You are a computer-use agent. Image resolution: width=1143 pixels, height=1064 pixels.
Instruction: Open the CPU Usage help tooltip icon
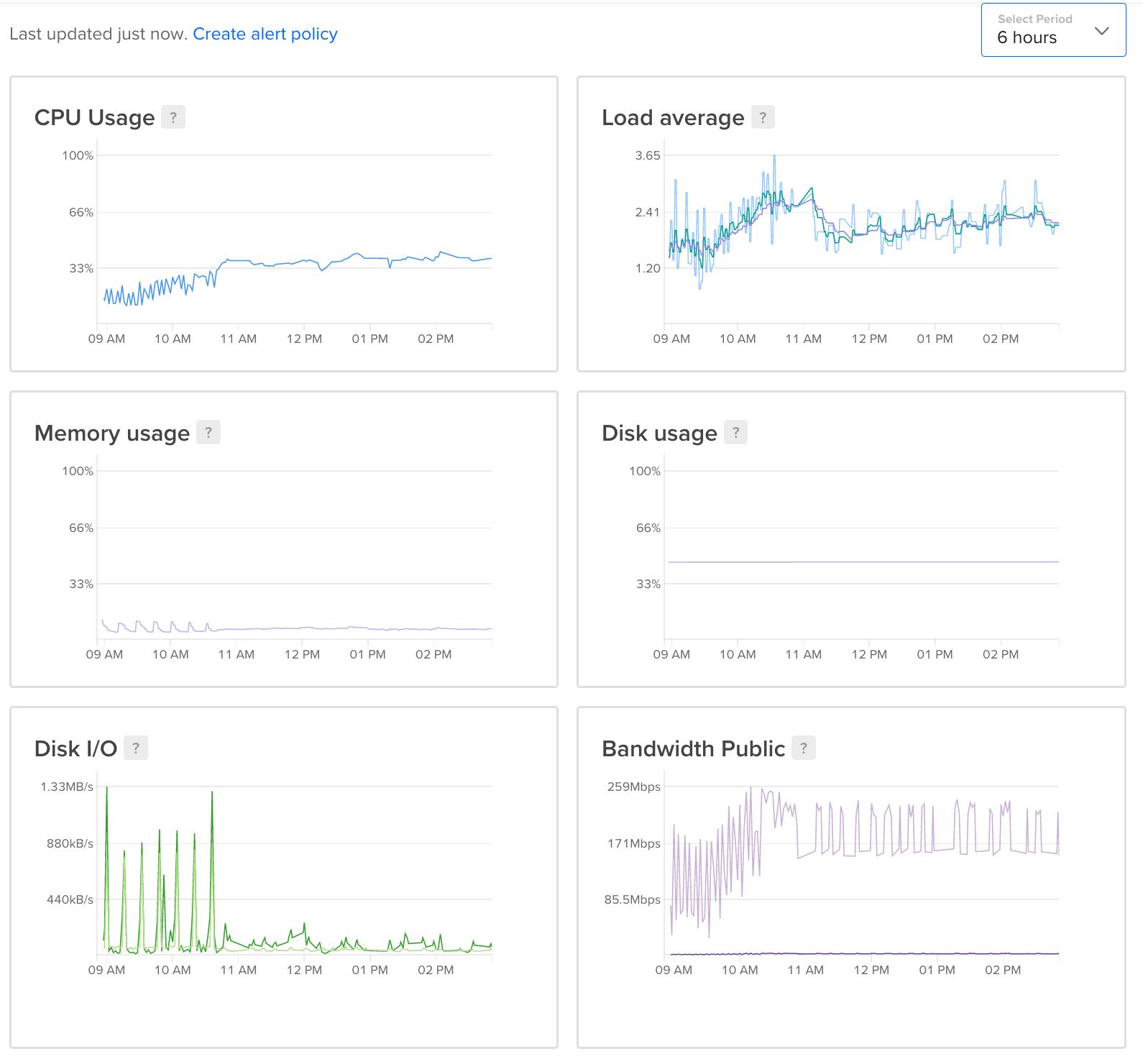tap(173, 117)
